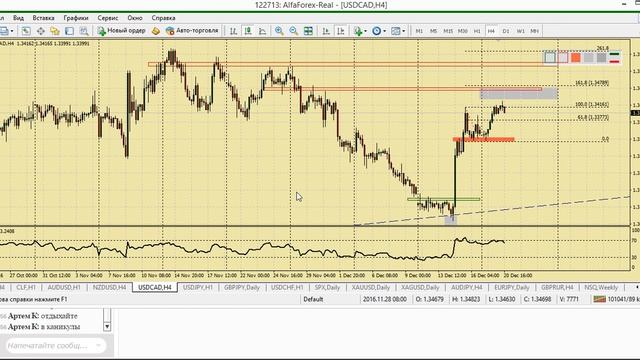640x360 pixels.
Task: Switch to USDCHF,H1 chart tab
Action: point(287,287)
